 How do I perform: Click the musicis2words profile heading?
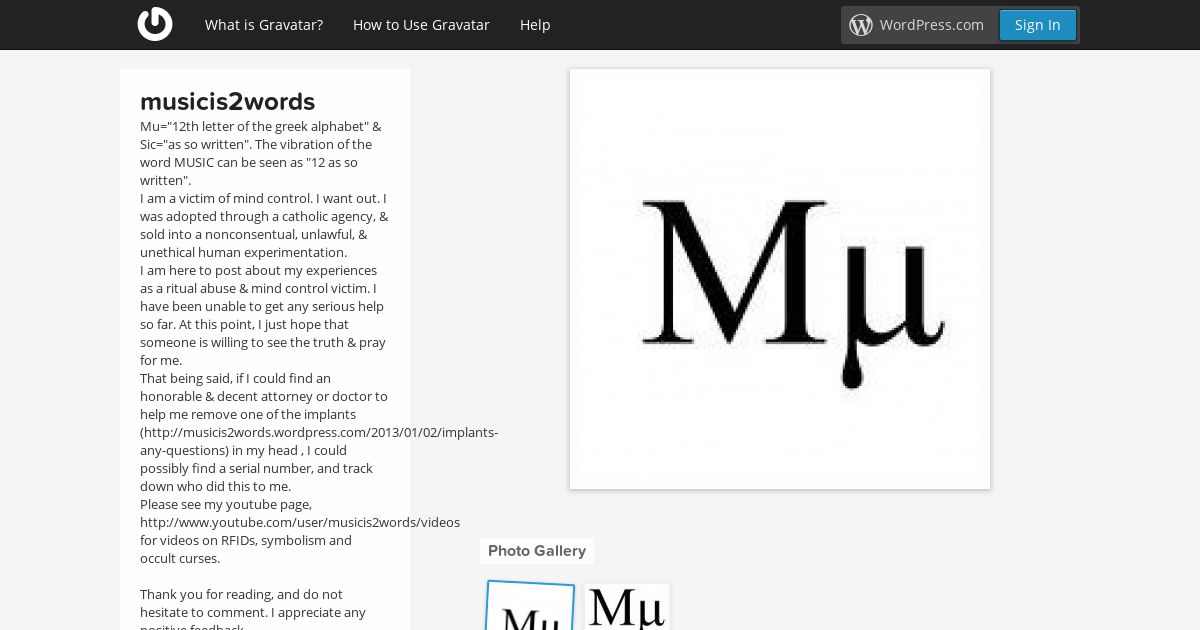(228, 102)
